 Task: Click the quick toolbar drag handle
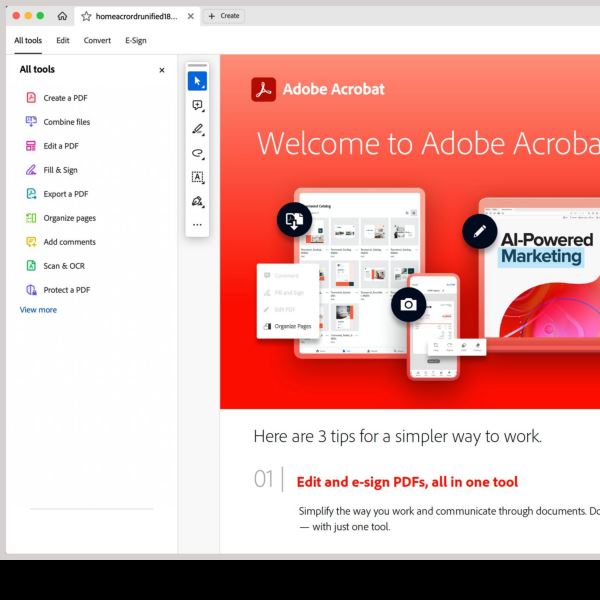[197, 65]
